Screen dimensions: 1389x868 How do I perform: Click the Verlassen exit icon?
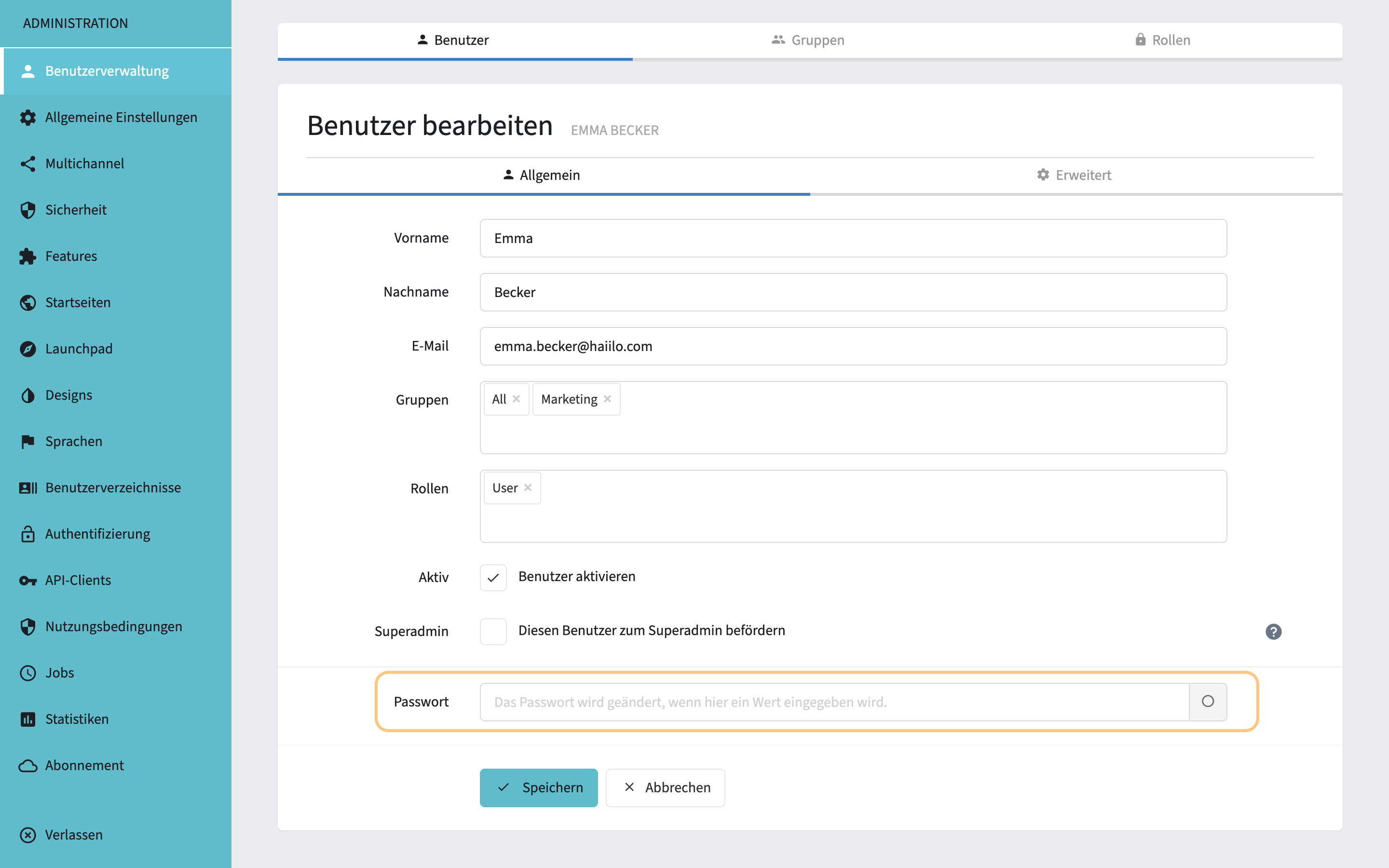tap(27, 835)
